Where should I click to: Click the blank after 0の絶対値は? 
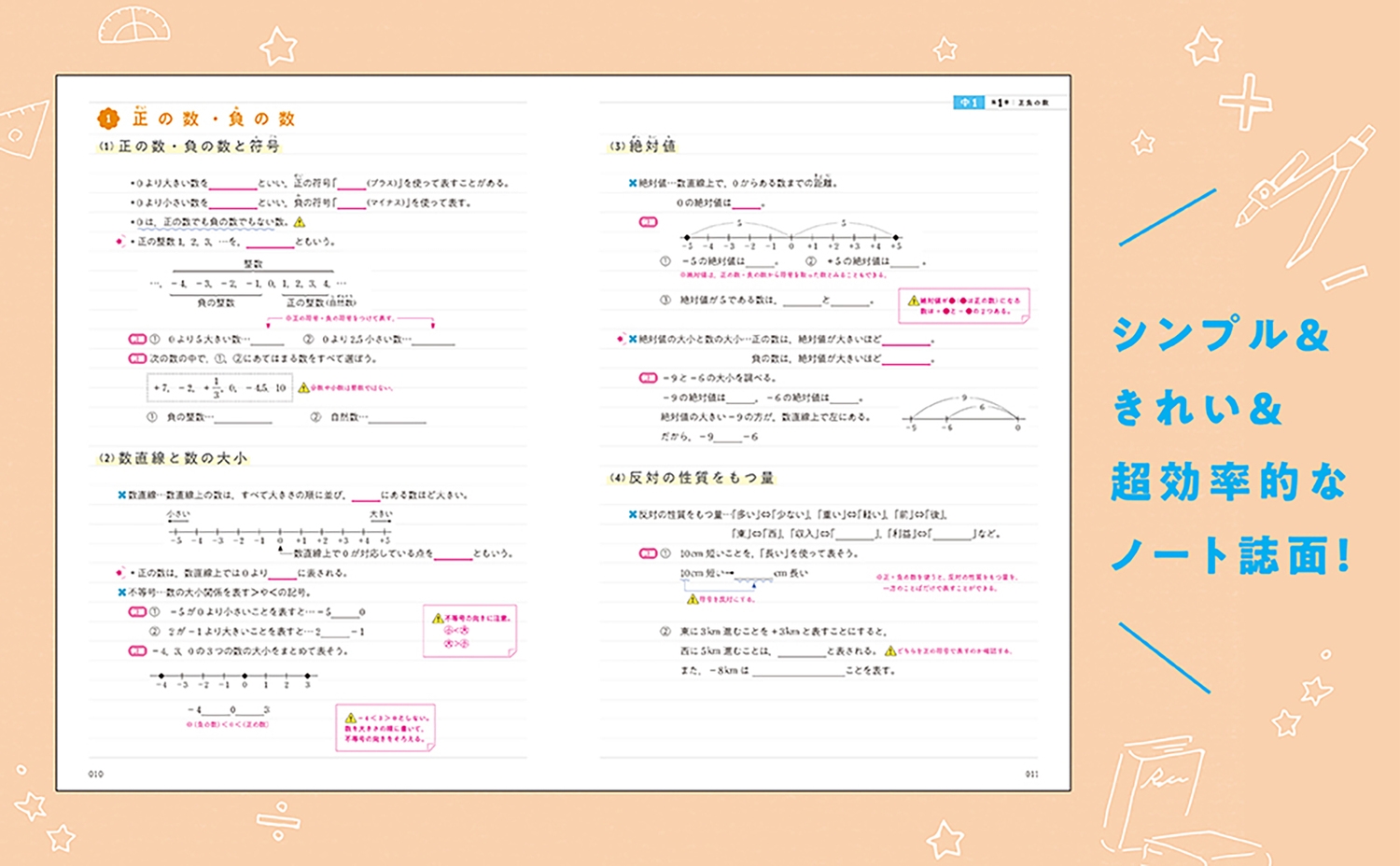coord(746,203)
